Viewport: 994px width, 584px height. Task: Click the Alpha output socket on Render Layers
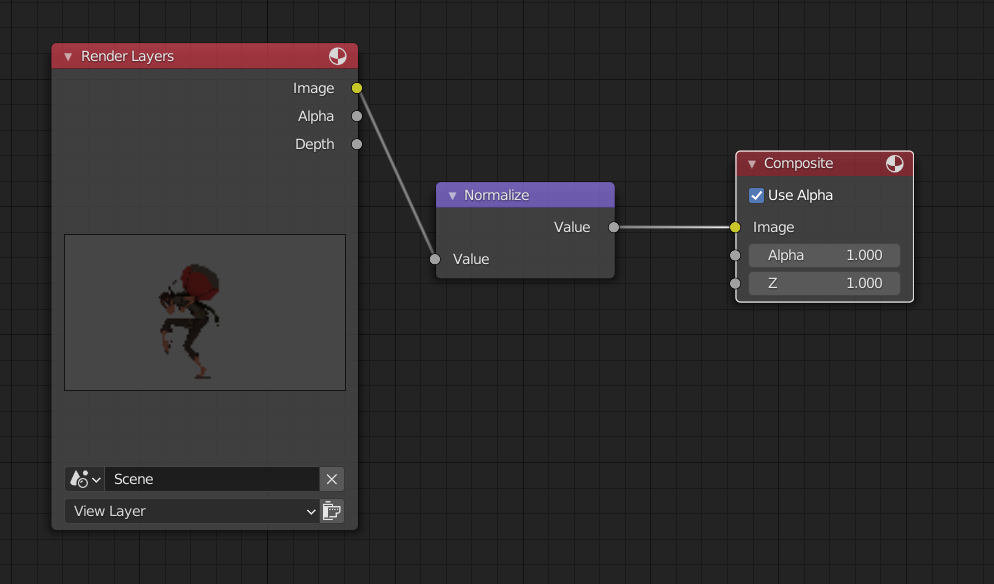pyautogui.click(x=357, y=116)
